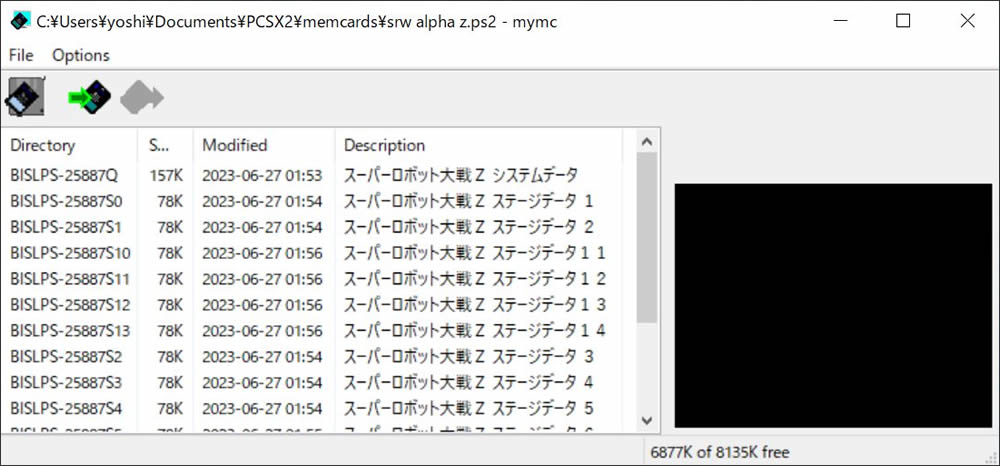Click the 2023-06-27 01:53 modified date
This screenshot has height=466, width=1000.
click(x=262, y=175)
